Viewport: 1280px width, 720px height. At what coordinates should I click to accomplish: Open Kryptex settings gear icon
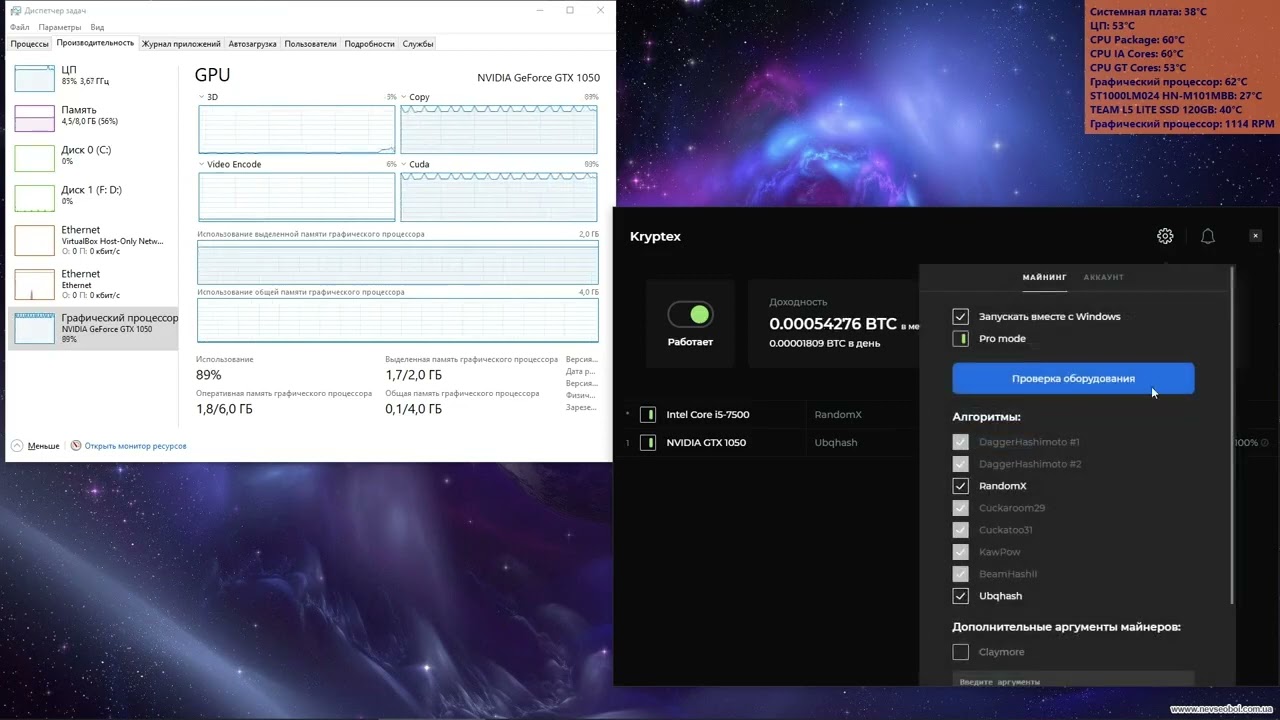1165,236
